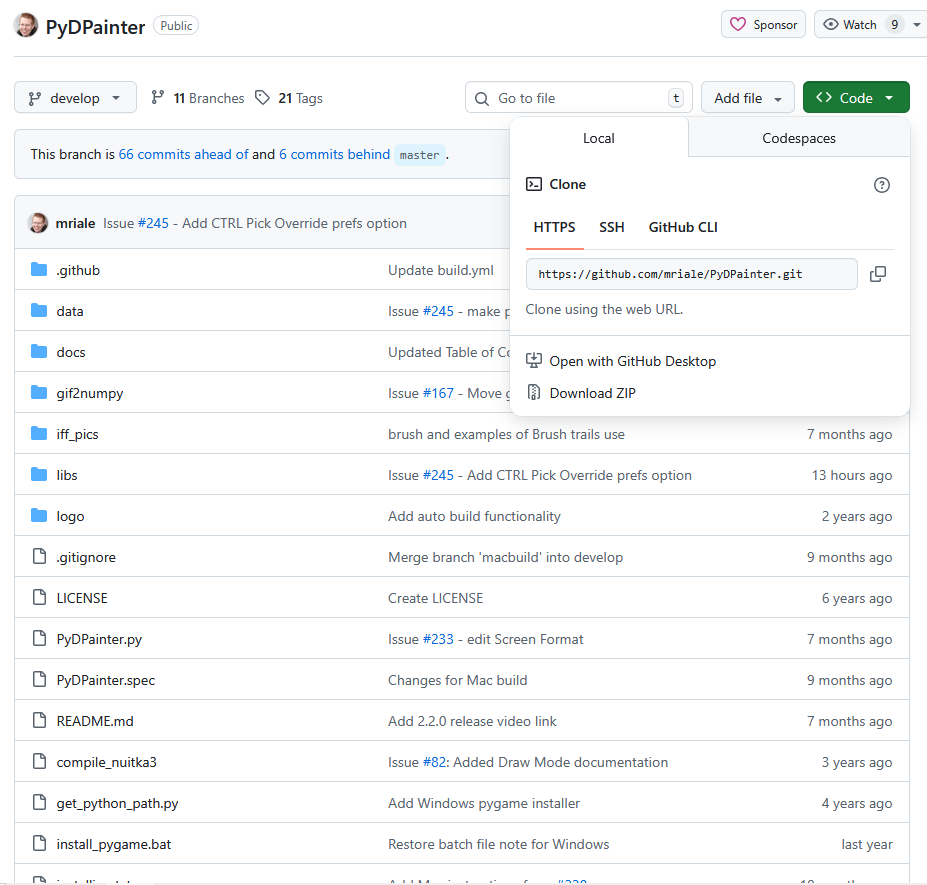Image resolution: width=927 pixels, height=885 pixels.
Task: Open the iff_pics folder
Action: coord(77,435)
